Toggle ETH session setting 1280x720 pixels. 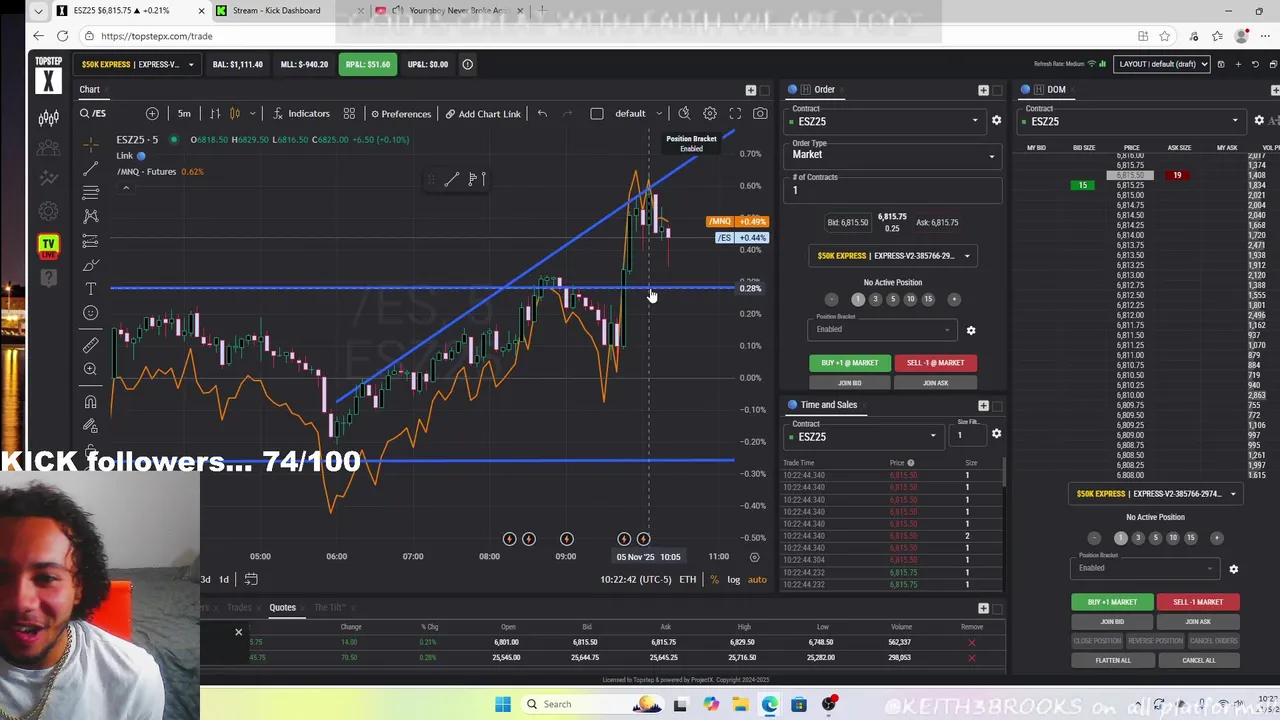(x=688, y=580)
